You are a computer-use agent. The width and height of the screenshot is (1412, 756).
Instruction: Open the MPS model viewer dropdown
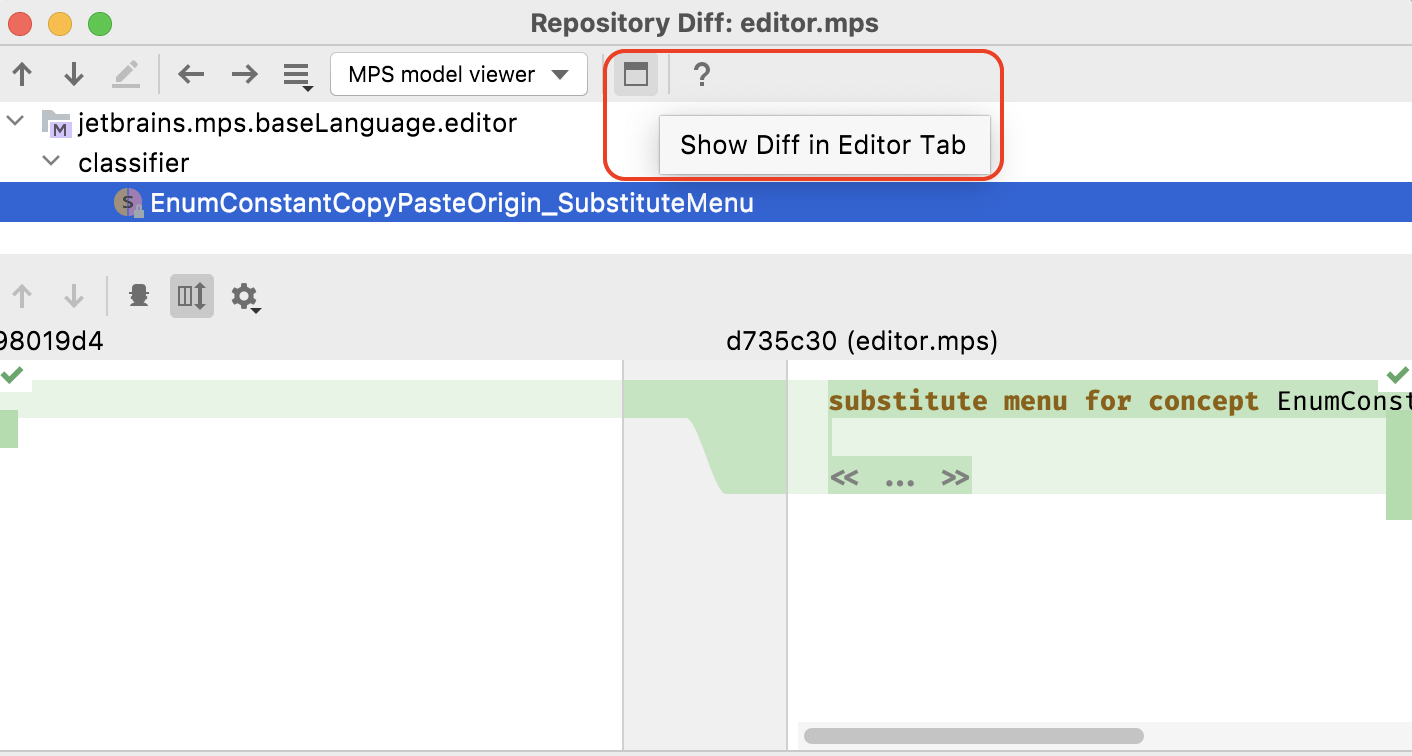coord(458,75)
